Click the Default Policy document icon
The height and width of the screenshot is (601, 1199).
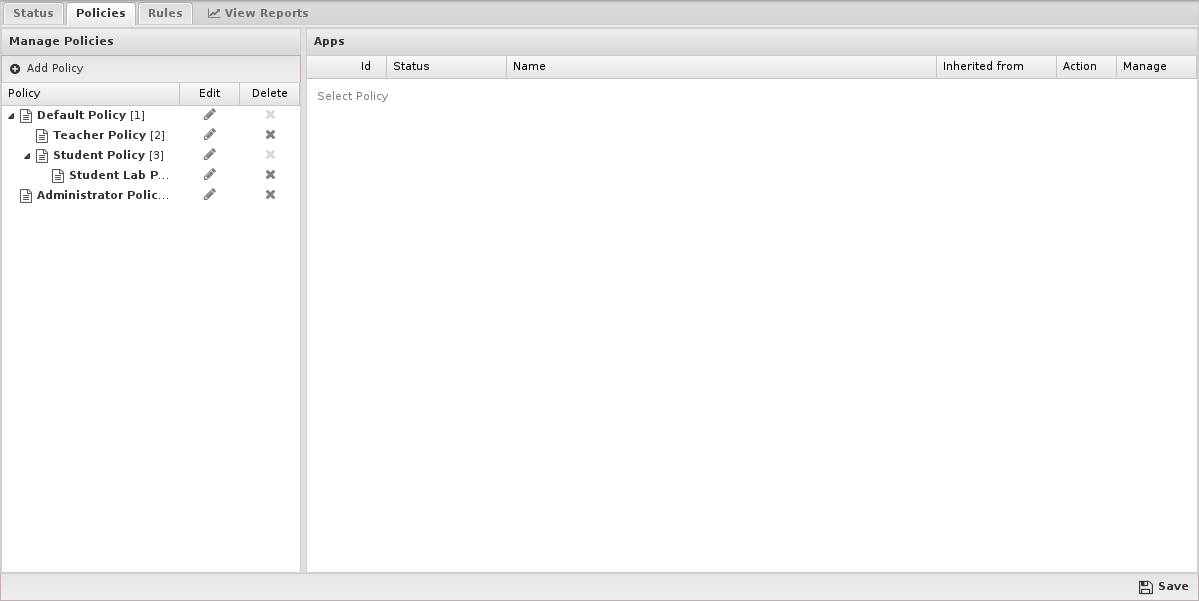click(x=26, y=115)
